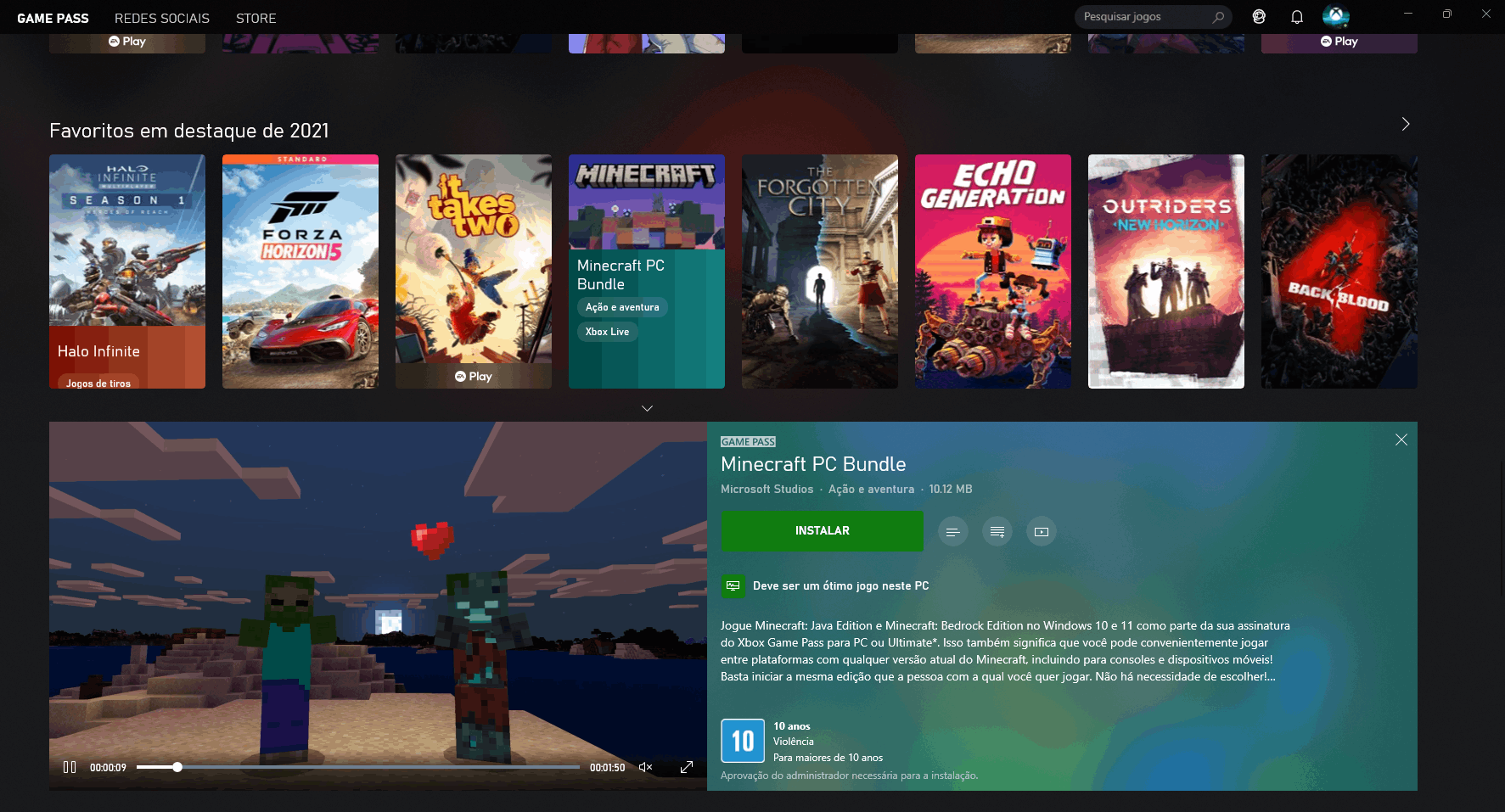This screenshot has width=1505, height=812.
Task: Unmute the trailer audio
Action: (646, 767)
